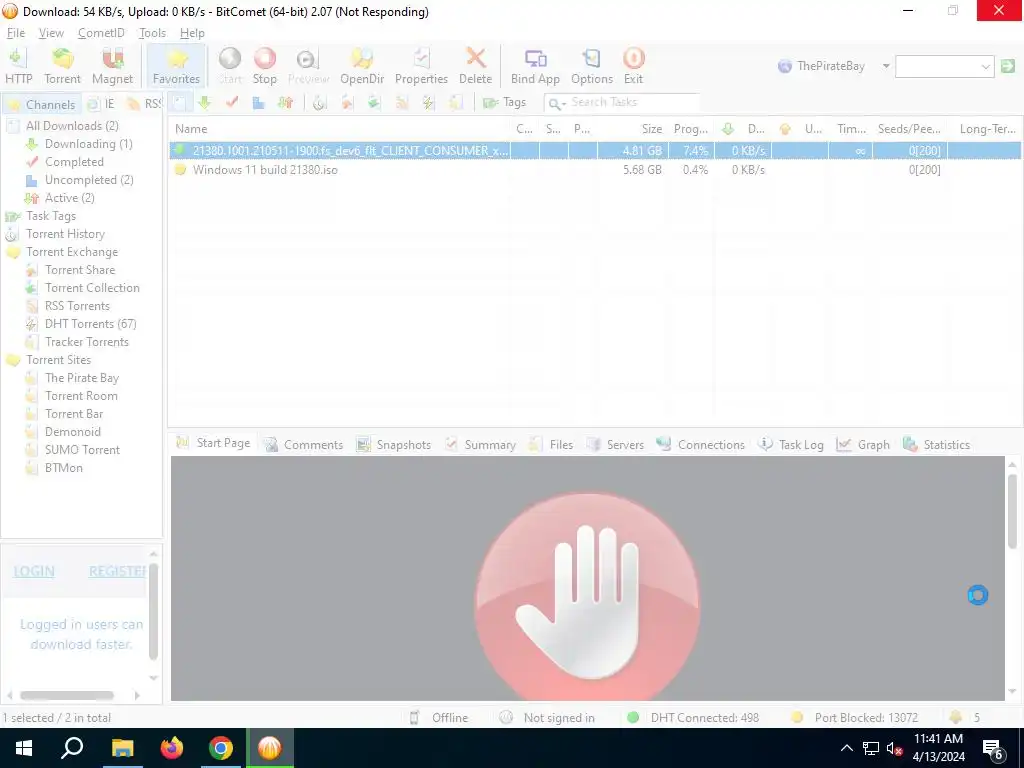The height and width of the screenshot is (768, 1024).
Task: Collapse the Torrent Sites tree node
Action: click(13, 360)
